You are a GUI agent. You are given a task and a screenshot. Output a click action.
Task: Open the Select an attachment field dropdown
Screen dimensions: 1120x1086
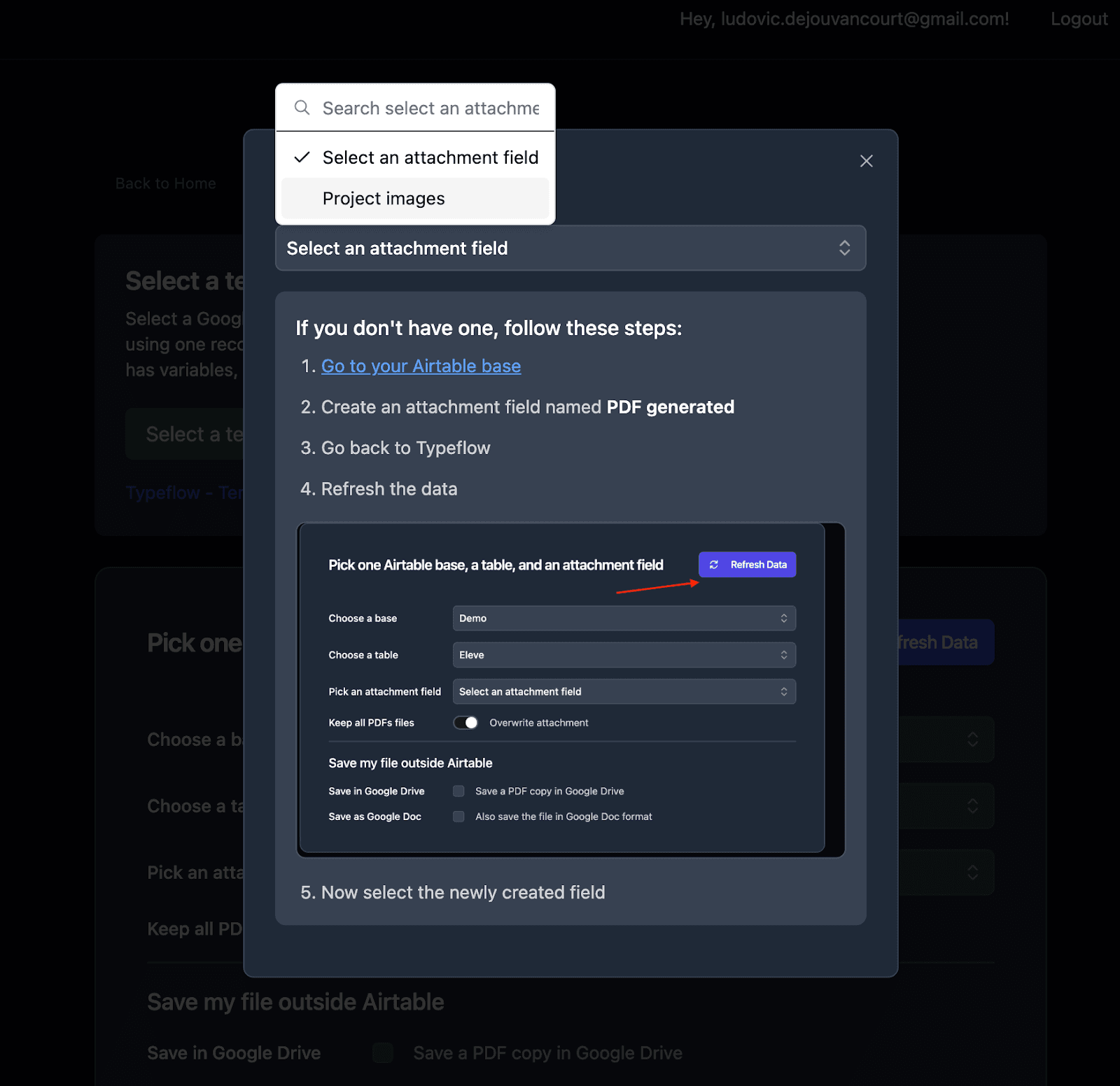560,248
